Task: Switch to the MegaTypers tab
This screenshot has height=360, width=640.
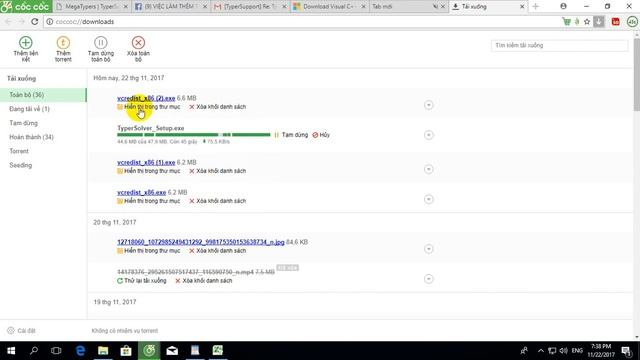Action: point(92,7)
